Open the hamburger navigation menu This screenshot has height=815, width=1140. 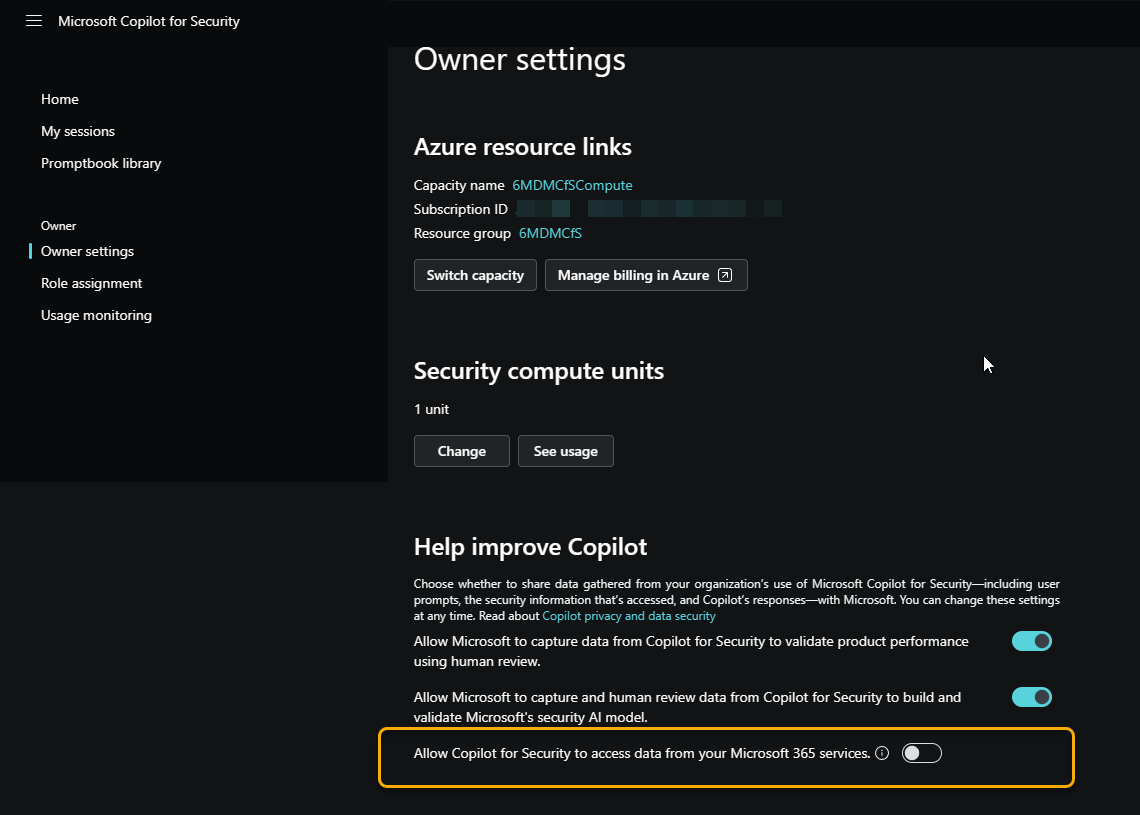point(33,21)
